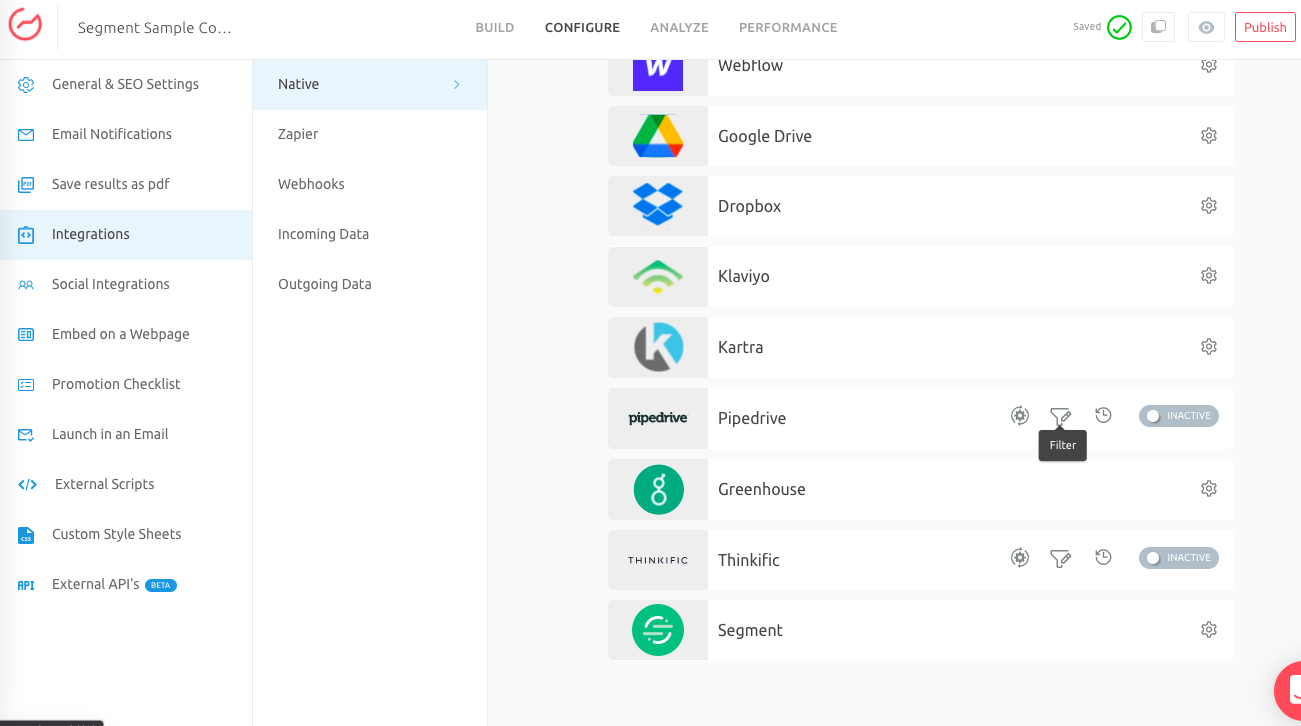Click the green Saved checkmark icon
Image resolution: width=1301 pixels, height=726 pixels.
coord(1119,27)
